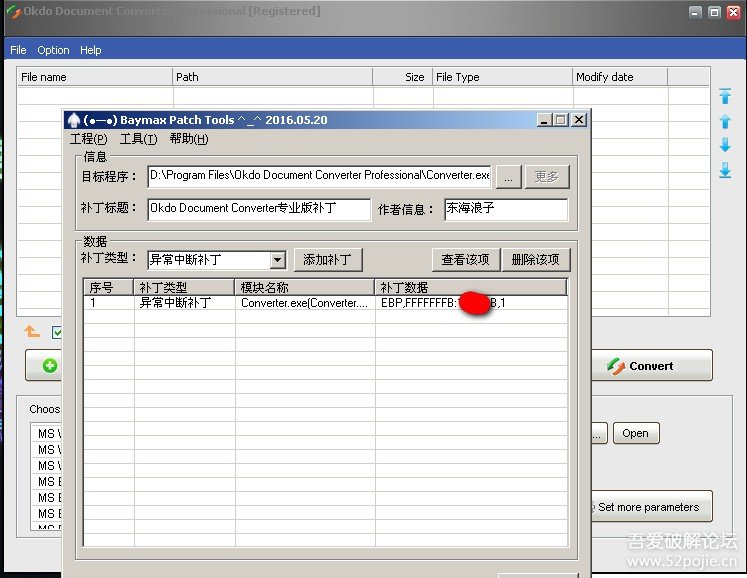This screenshot has width=747, height=578.
Task: Click the move-to-top arrow icon in Okdo
Action: pos(725,96)
